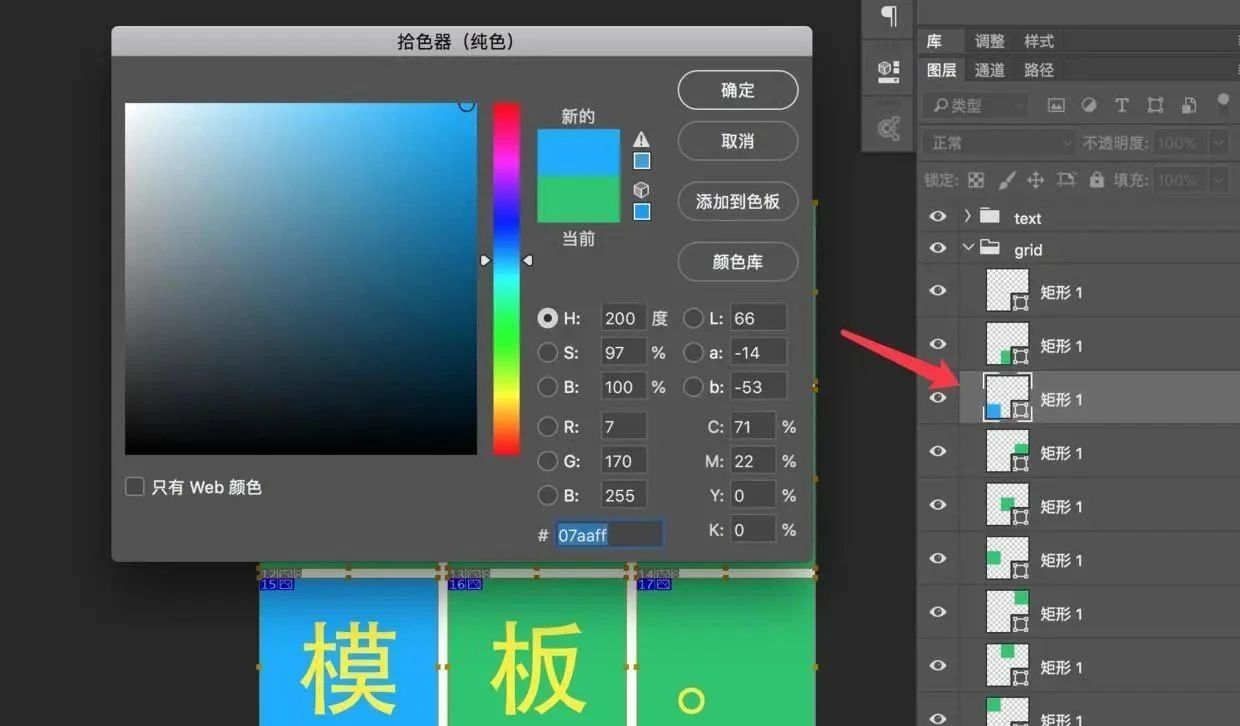This screenshot has width=1240, height=726.
Task: Click the slice 17 badge on the canvas
Action: [x=654, y=583]
